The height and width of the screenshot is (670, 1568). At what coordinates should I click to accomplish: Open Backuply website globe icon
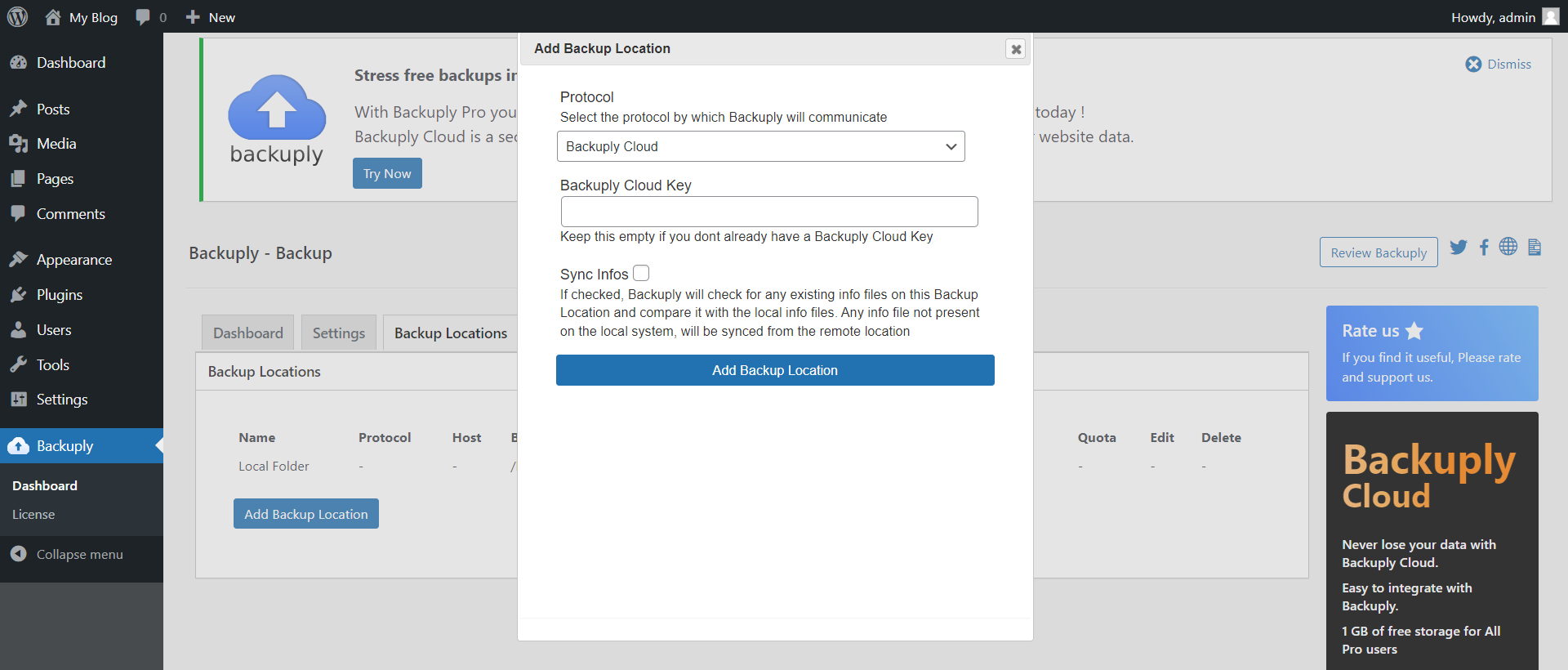pyautogui.click(x=1508, y=246)
